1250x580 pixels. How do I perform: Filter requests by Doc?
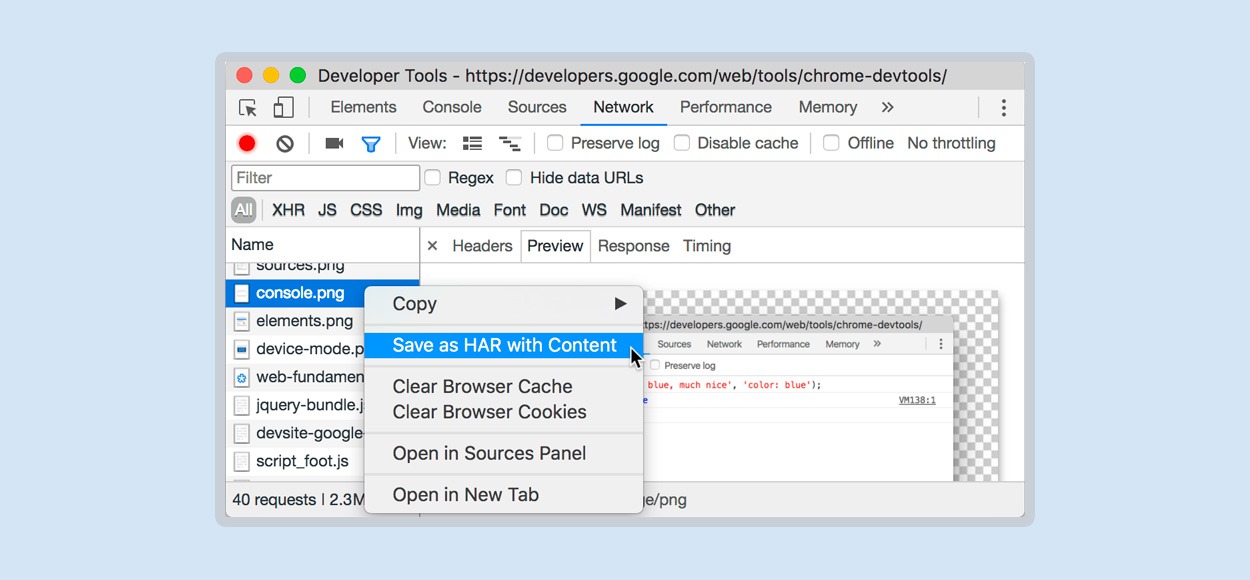coord(553,210)
